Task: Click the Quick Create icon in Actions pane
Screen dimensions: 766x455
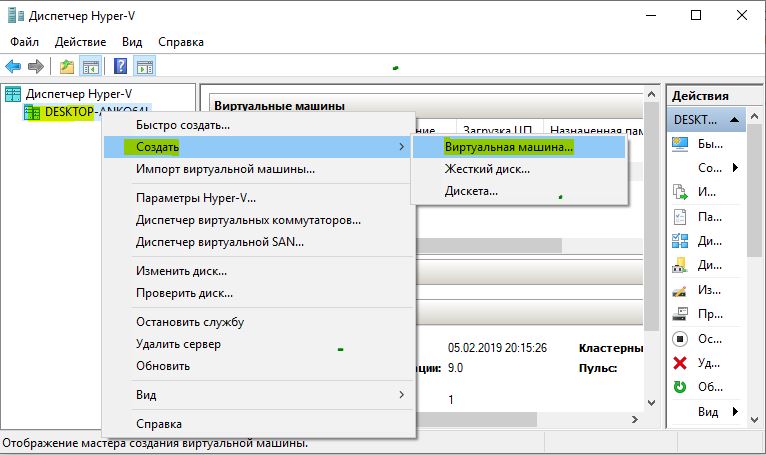Action: 680,144
